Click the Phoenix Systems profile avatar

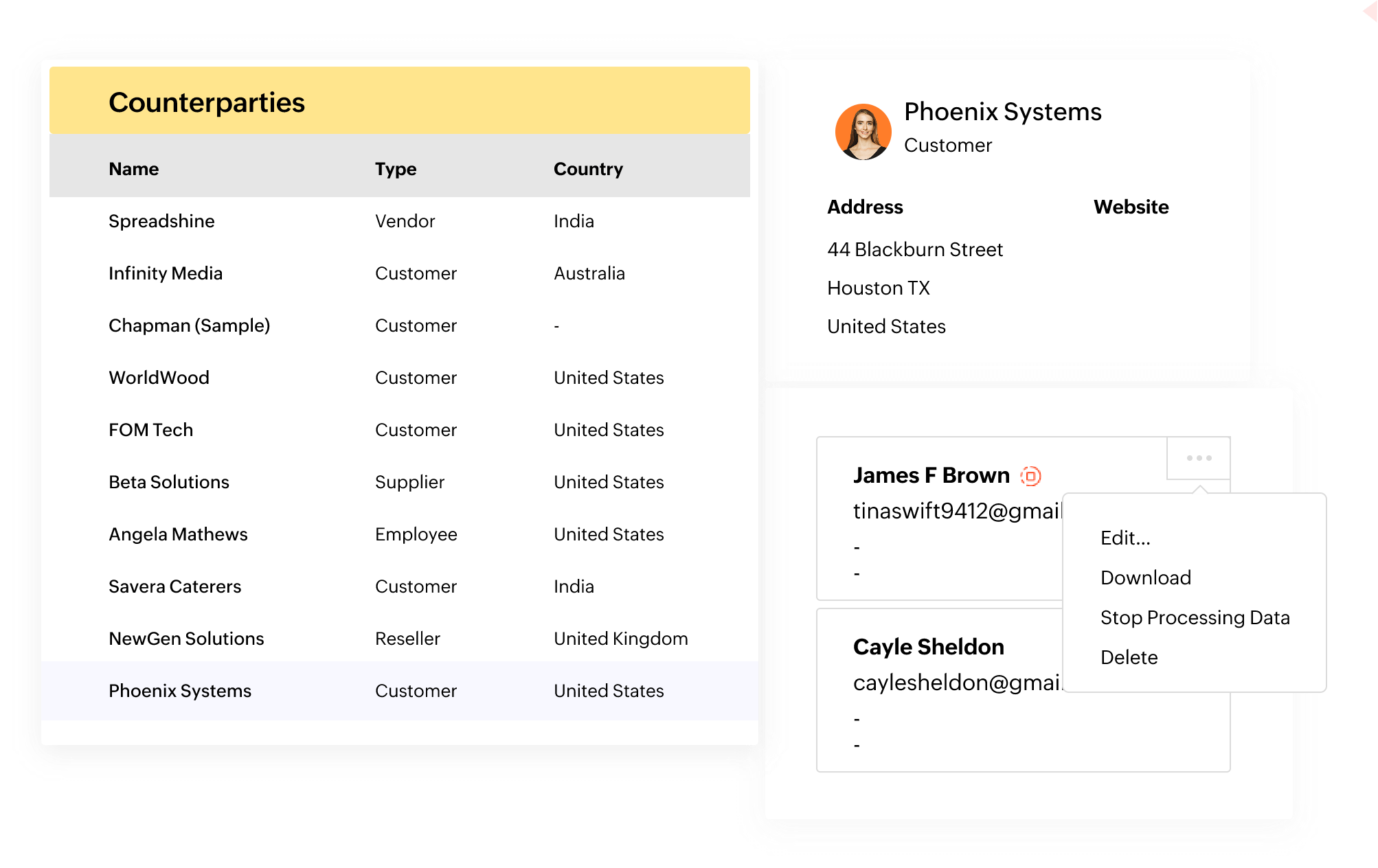coord(863,131)
